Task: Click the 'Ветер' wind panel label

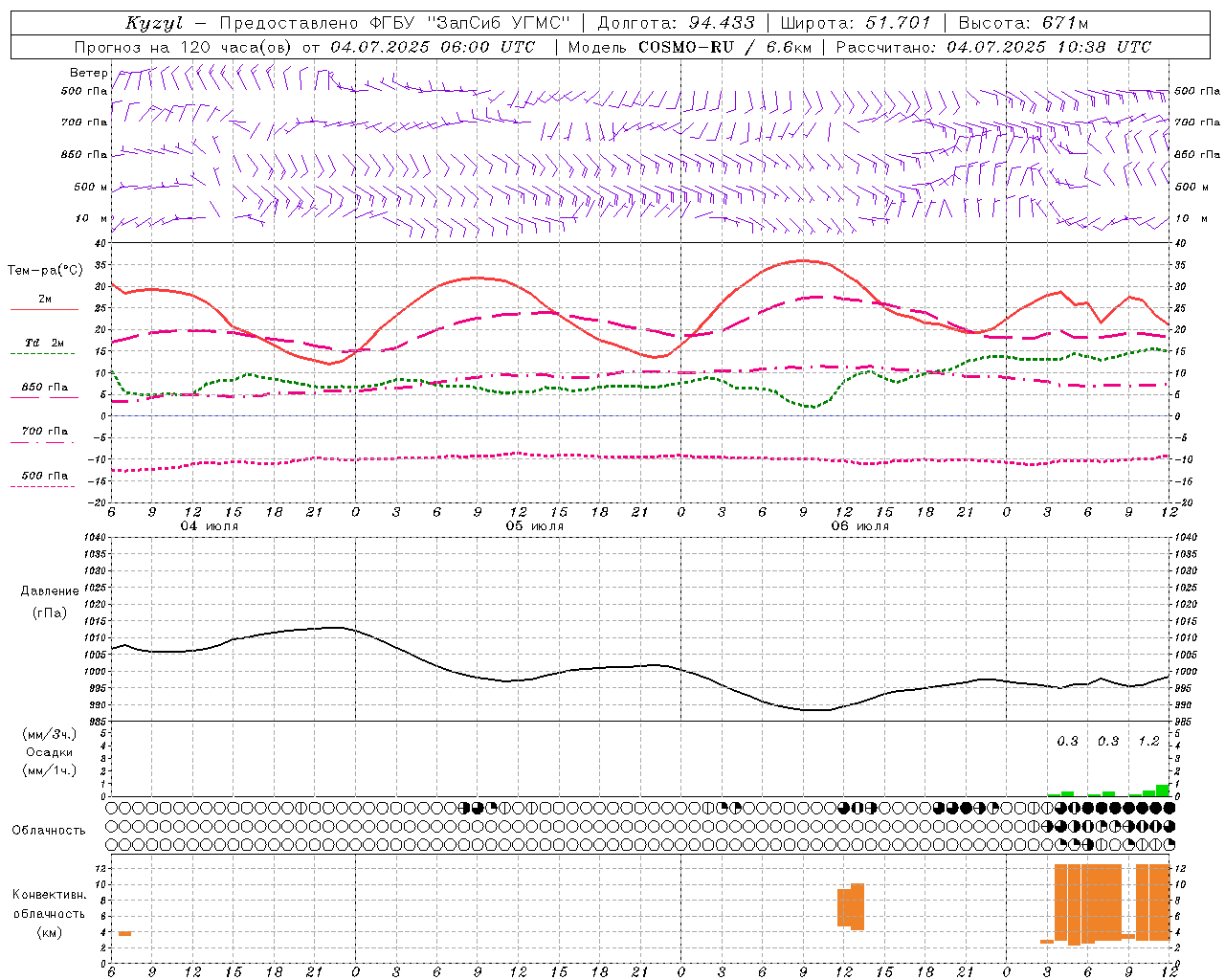Action: point(88,73)
